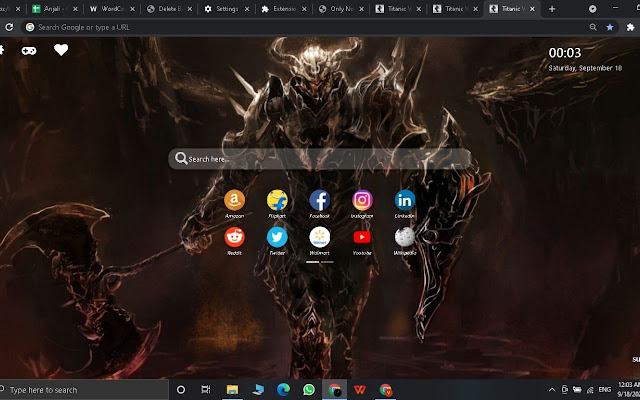The width and height of the screenshot is (640, 400).
Task: Switch to the Delete B tab
Action: click(168, 9)
